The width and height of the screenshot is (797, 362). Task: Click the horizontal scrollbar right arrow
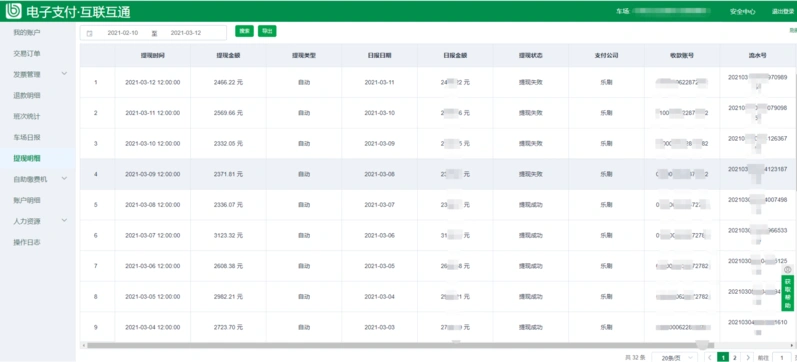click(793, 345)
